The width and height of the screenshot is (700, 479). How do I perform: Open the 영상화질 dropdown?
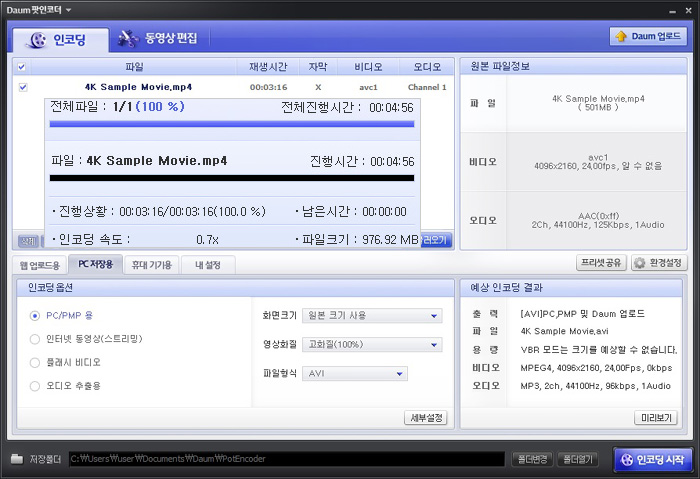[372, 345]
